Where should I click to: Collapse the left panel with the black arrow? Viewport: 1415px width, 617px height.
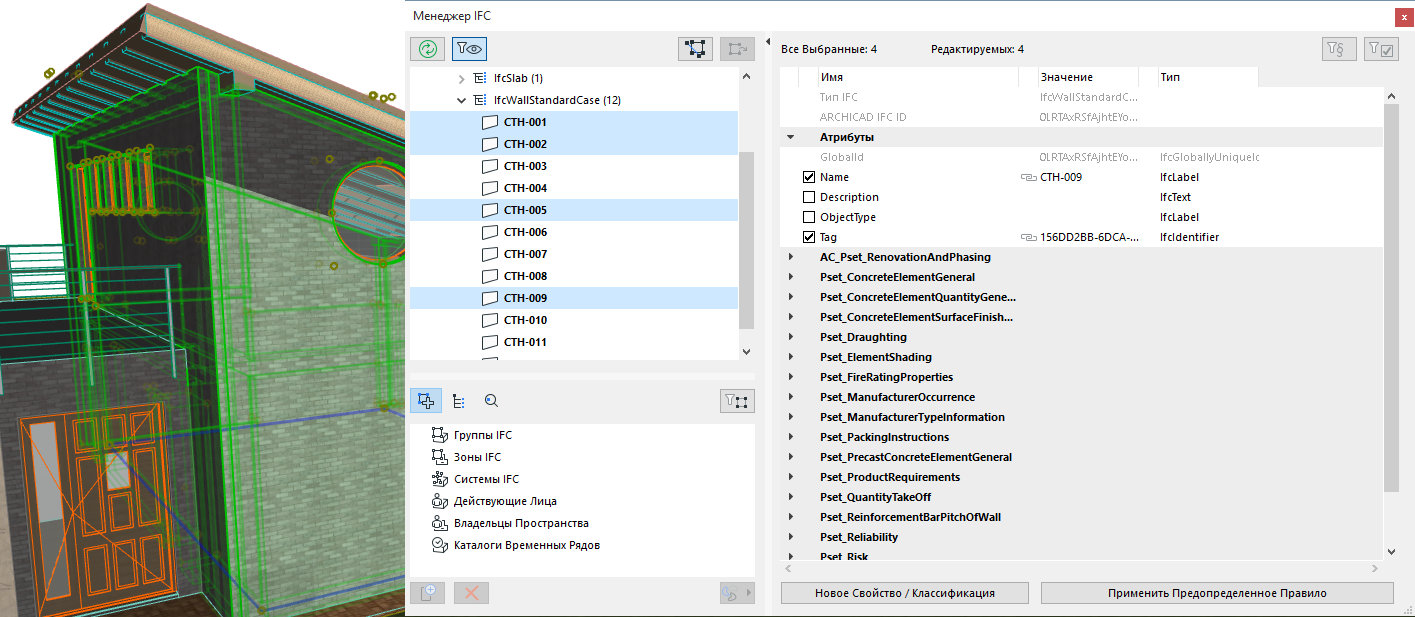pyautogui.click(x=768, y=43)
